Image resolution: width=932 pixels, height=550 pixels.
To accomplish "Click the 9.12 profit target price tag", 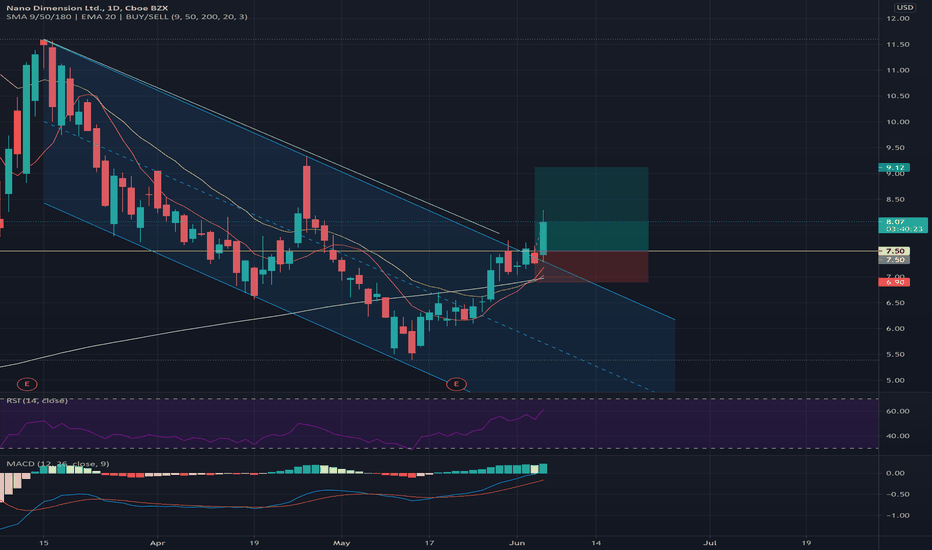I will point(894,168).
